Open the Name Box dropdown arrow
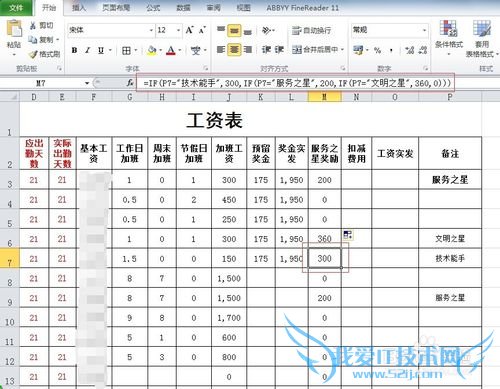This screenshot has height=389, width=500. click(x=87, y=83)
